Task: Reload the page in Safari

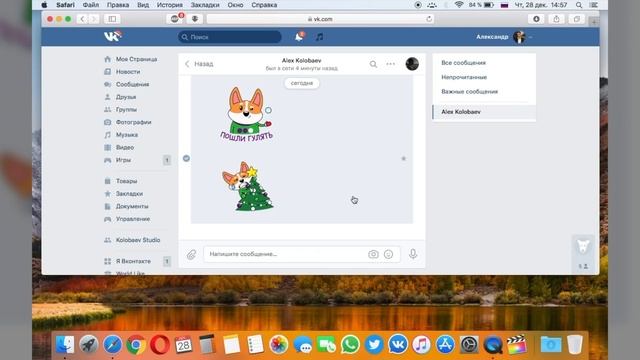Action: point(429,19)
